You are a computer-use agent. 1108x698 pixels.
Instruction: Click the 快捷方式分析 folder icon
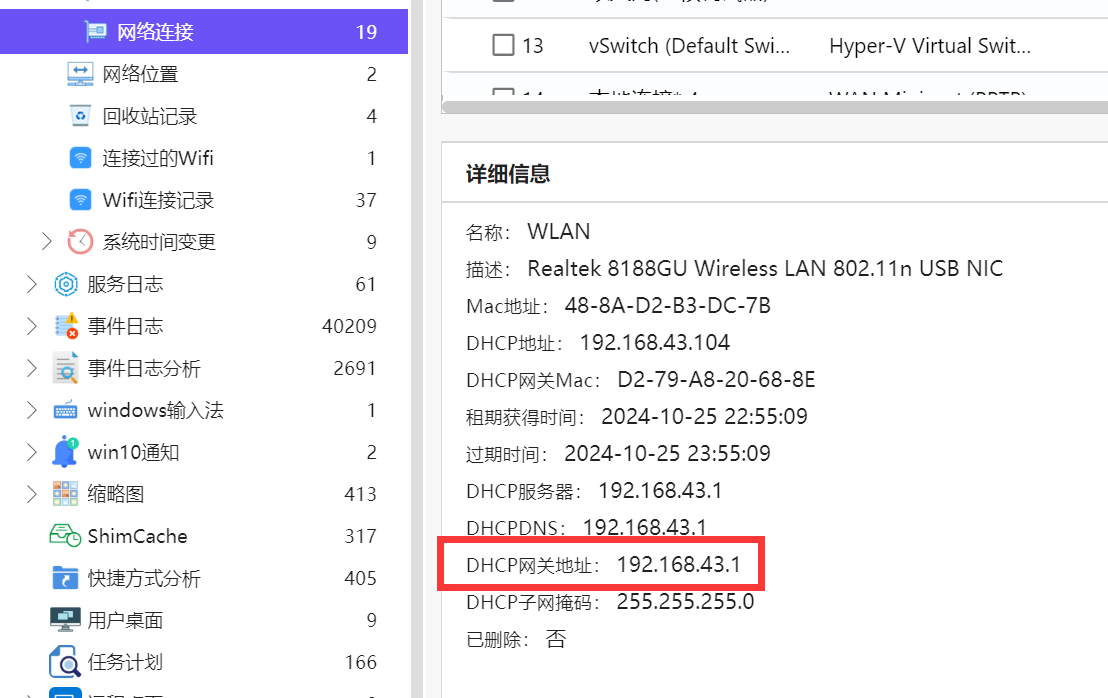[66, 578]
